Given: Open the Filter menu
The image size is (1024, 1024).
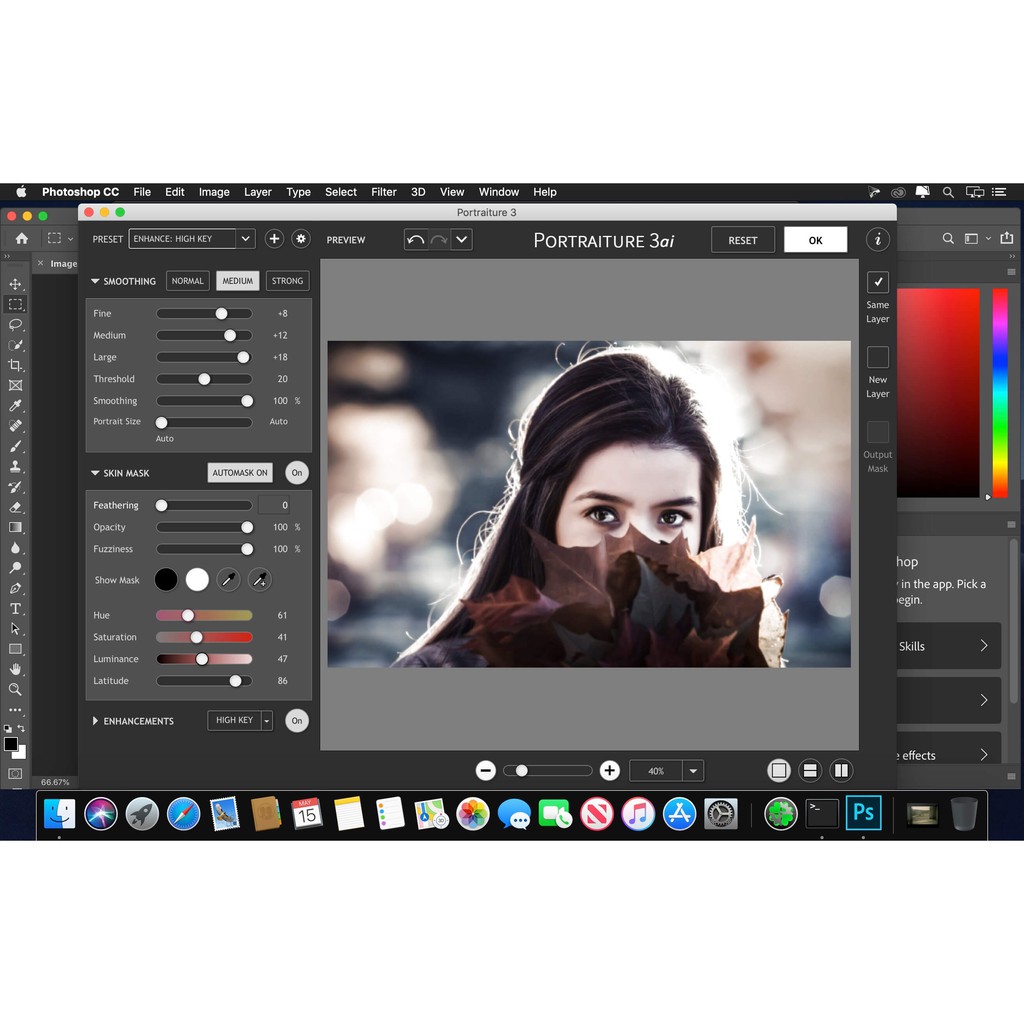Looking at the screenshot, I should tap(384, 192).
